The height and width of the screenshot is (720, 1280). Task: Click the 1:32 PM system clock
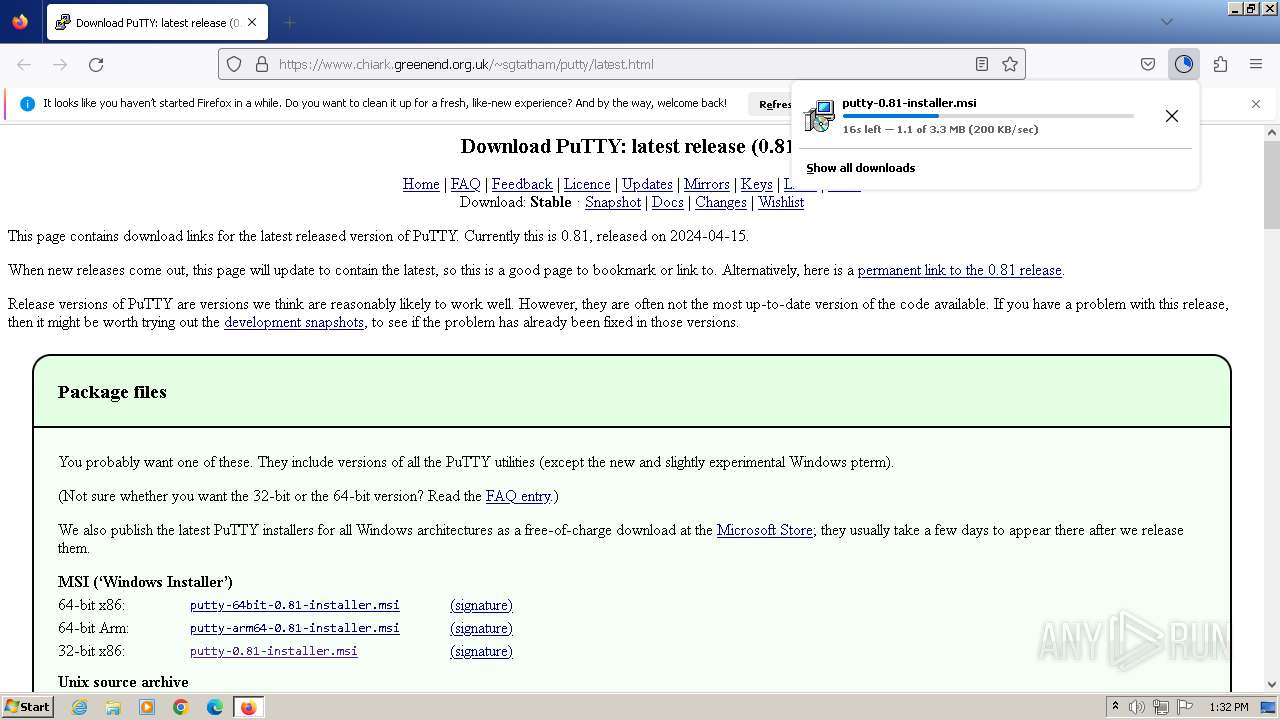(1228, 707)
